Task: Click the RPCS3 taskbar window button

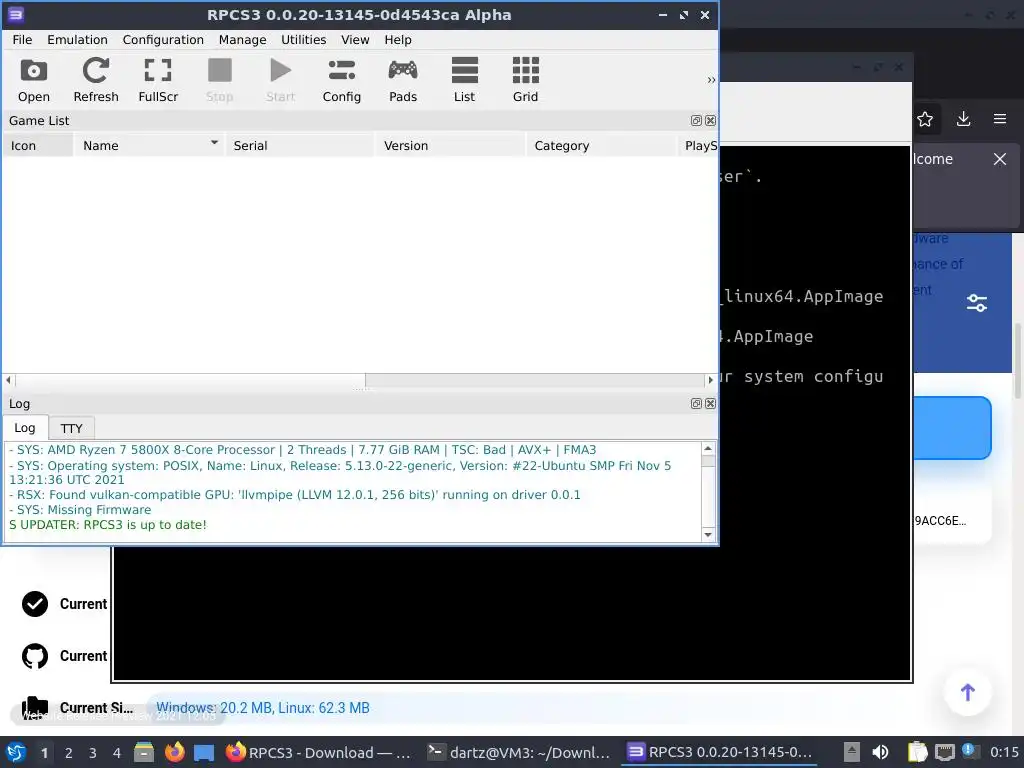Action: 720,752
